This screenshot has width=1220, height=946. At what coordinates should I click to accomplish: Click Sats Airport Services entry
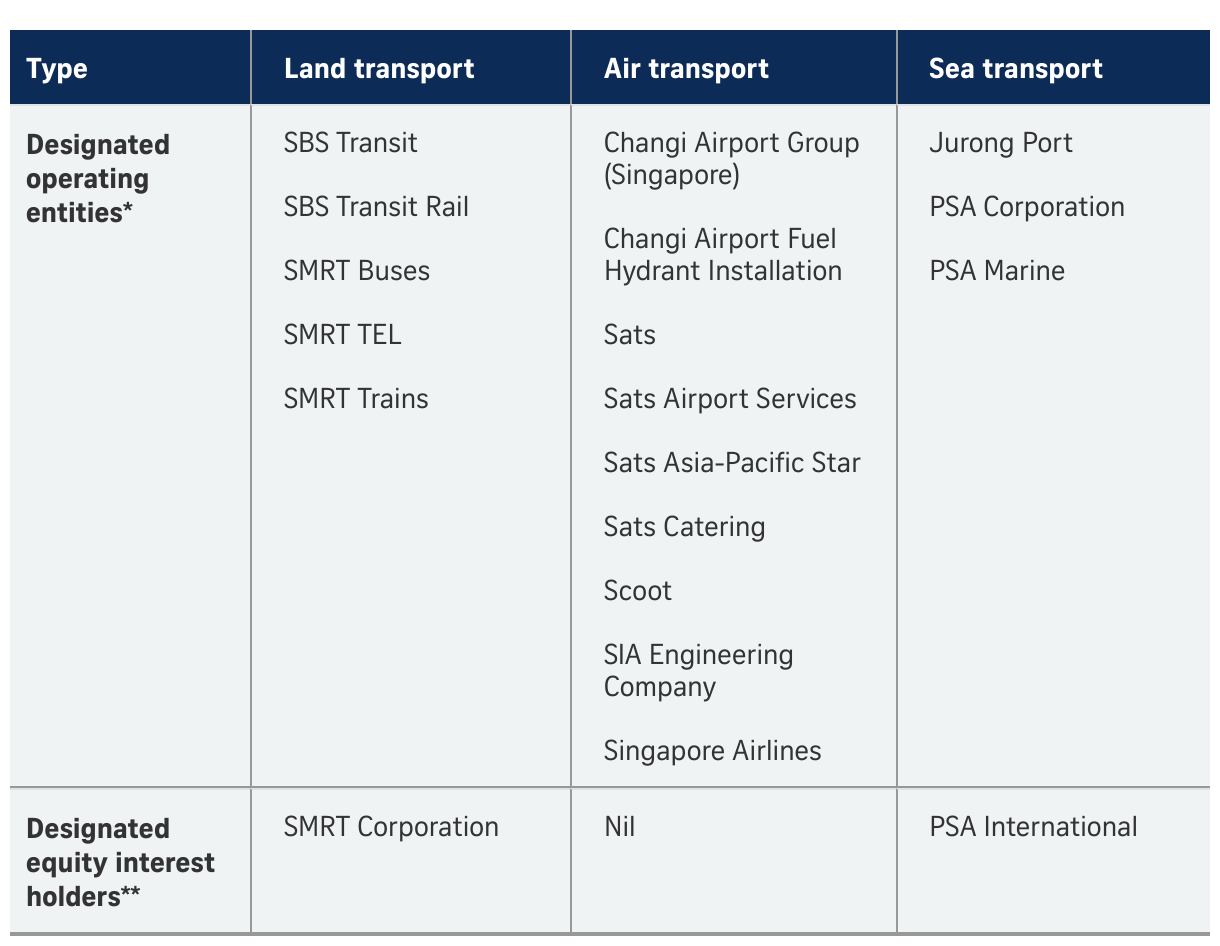point(730,399)
